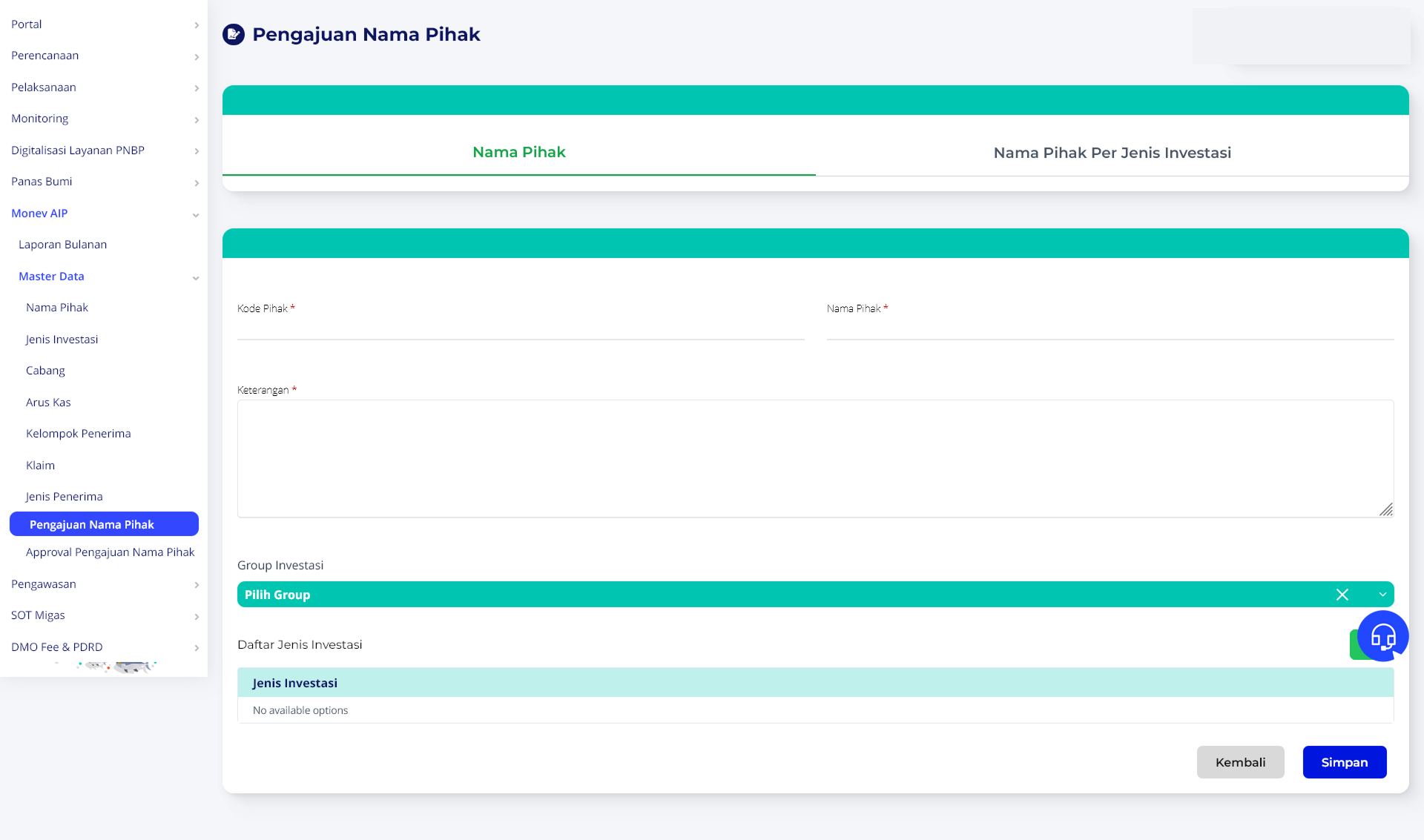Focus the Kode Pihak input field
This screenshot has width=1424, height=840.
521,328
